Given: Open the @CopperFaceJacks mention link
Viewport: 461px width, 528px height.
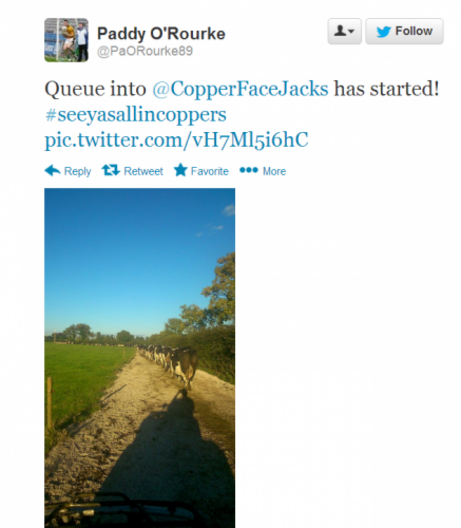Looking at the screenshot, I should 240,89.
